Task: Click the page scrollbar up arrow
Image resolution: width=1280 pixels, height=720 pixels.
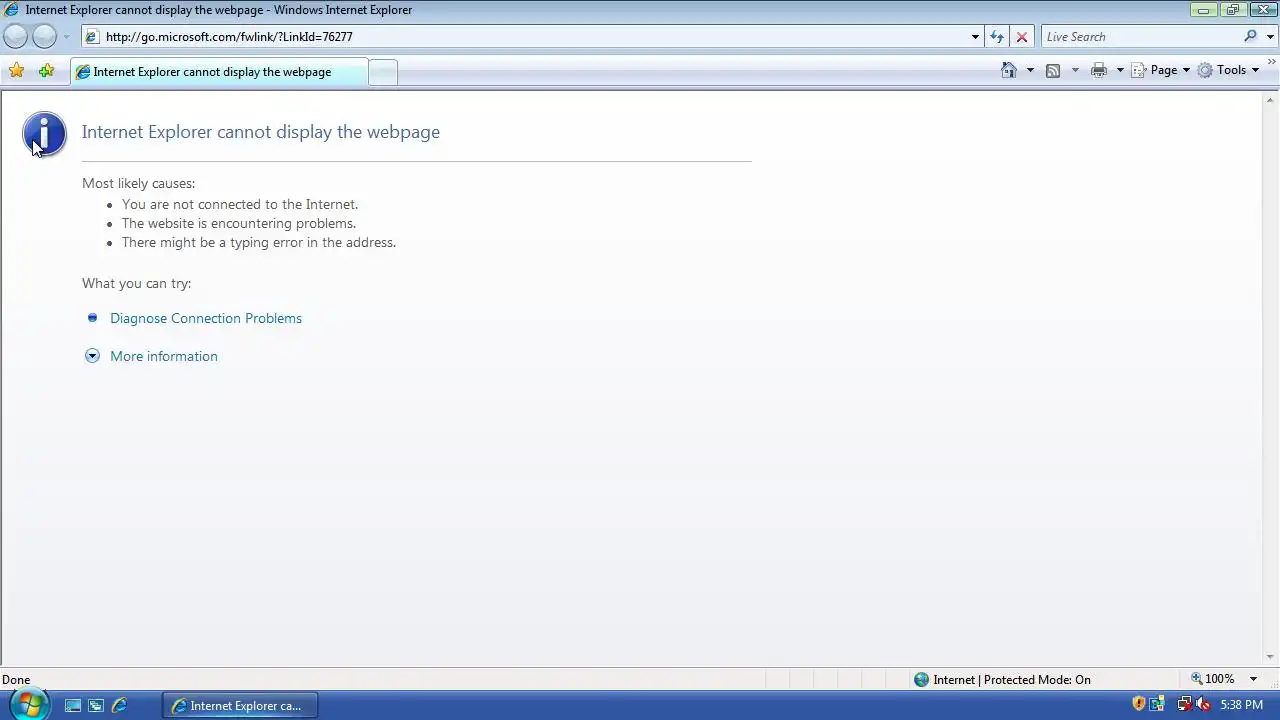Action: coord(1271,100)
